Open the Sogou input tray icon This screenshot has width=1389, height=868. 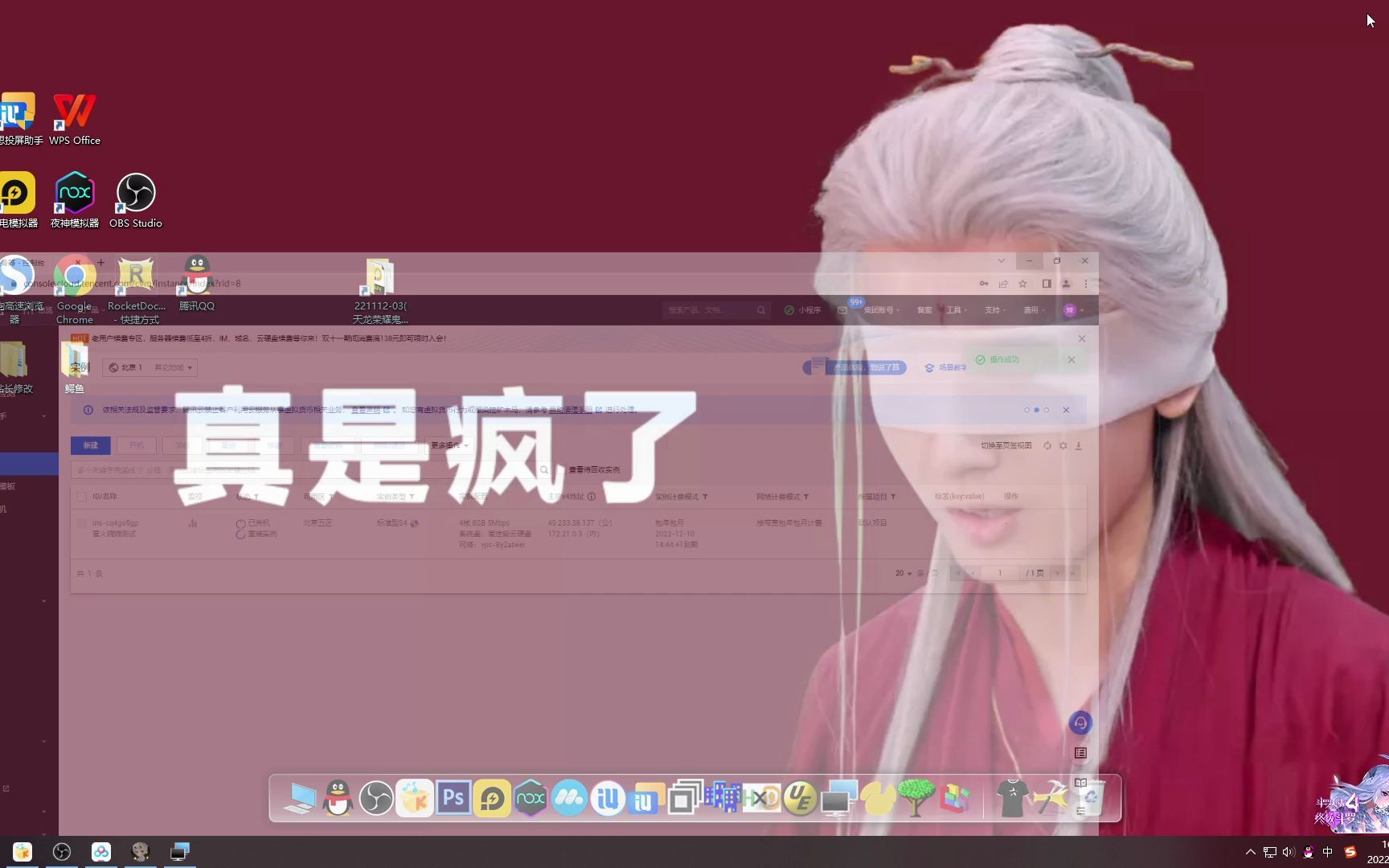point(1350,852)
